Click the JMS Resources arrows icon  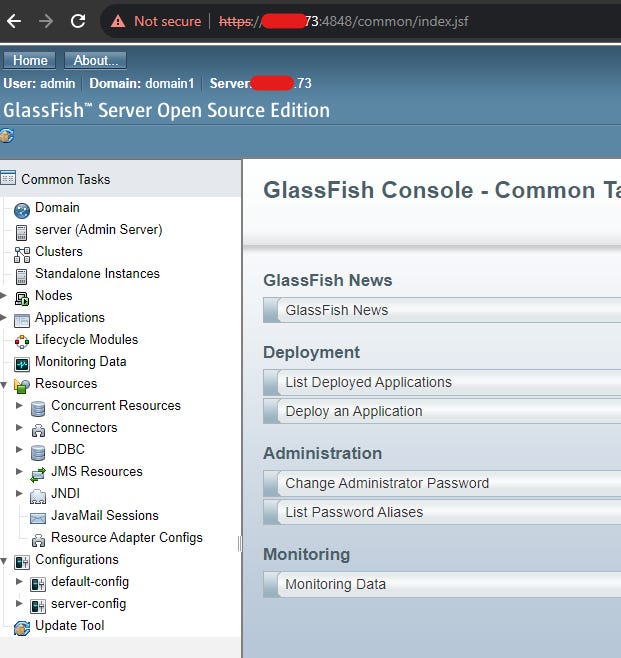[38, 475]
